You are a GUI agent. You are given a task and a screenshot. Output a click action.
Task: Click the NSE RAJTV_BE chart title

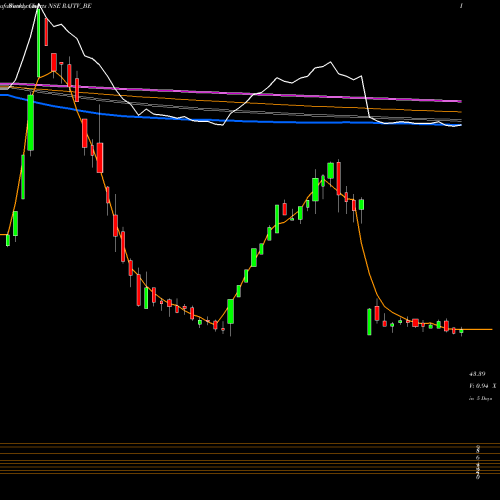coord(70,6)
